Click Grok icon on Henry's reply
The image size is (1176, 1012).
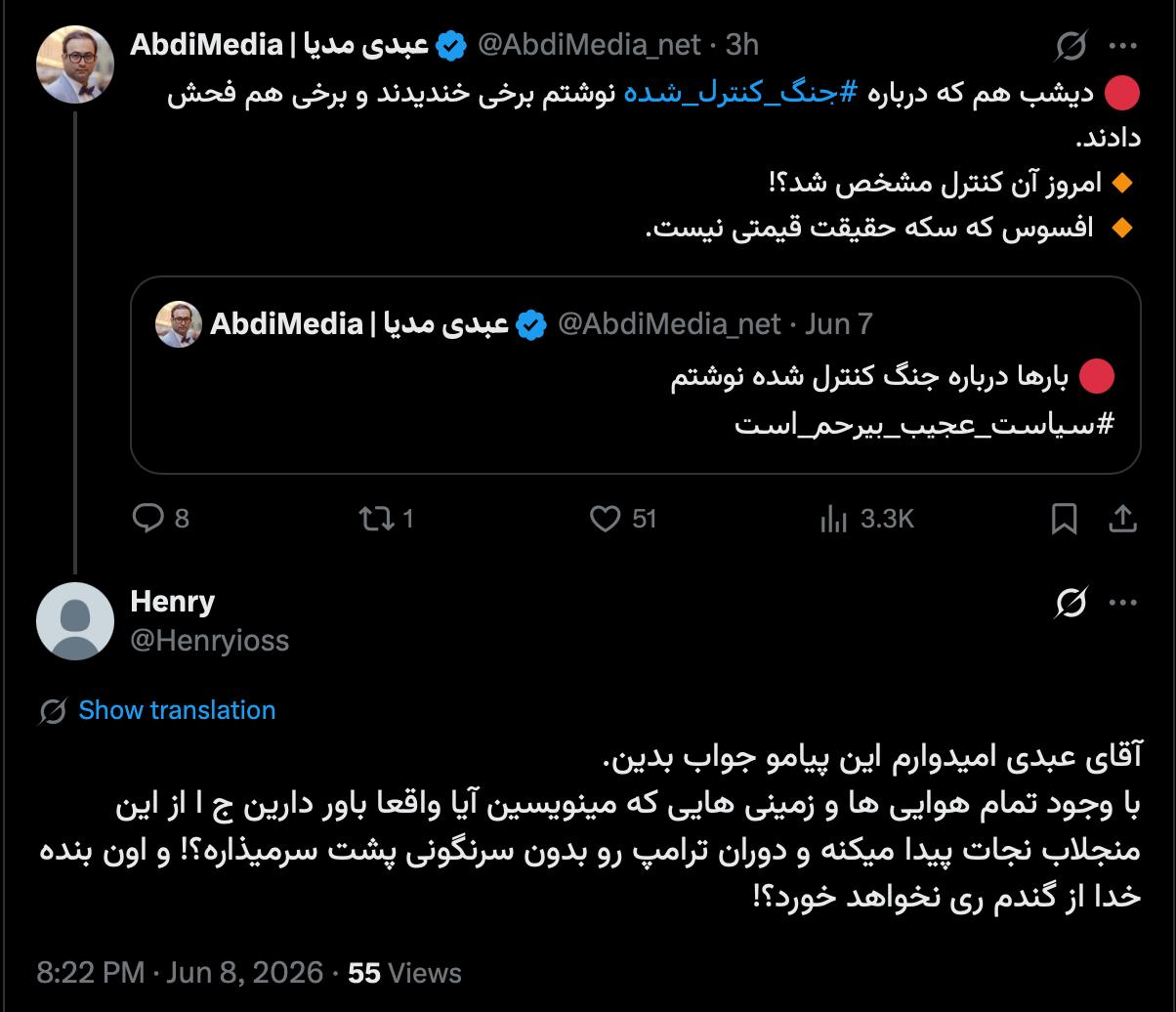(x=1071, y=603)
